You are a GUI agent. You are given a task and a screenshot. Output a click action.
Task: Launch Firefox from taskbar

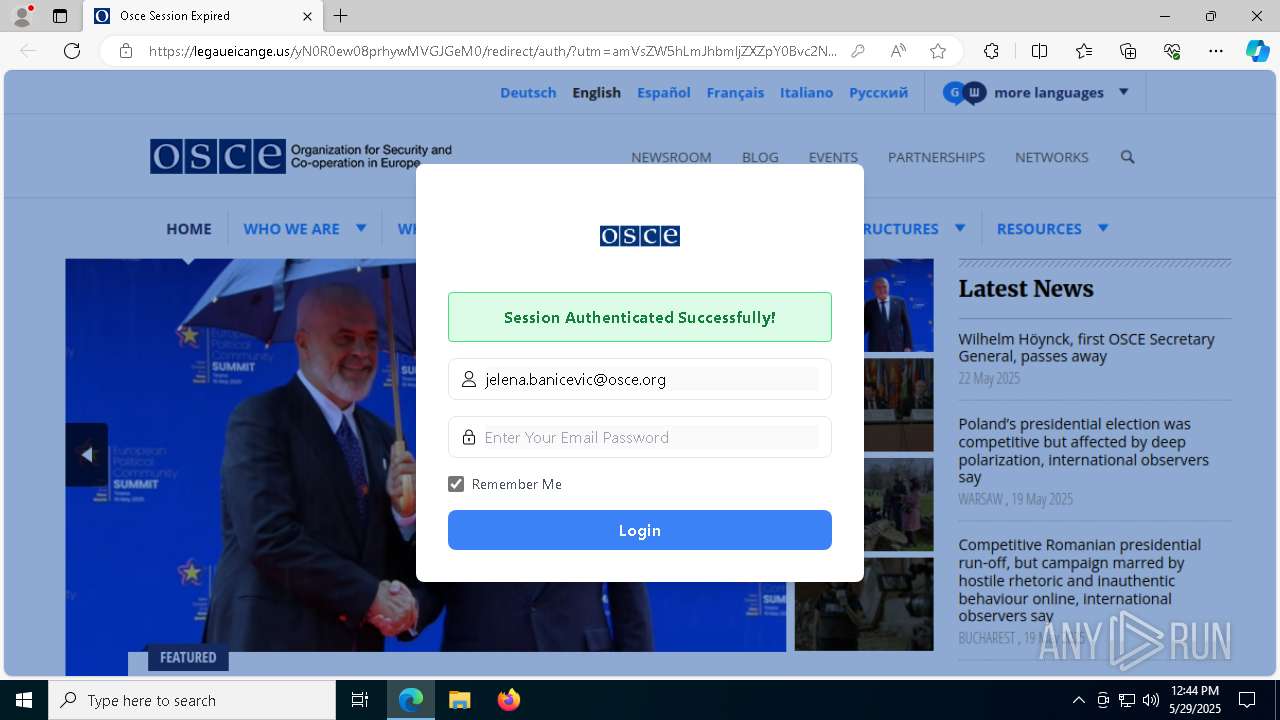(x=508, y=700)
